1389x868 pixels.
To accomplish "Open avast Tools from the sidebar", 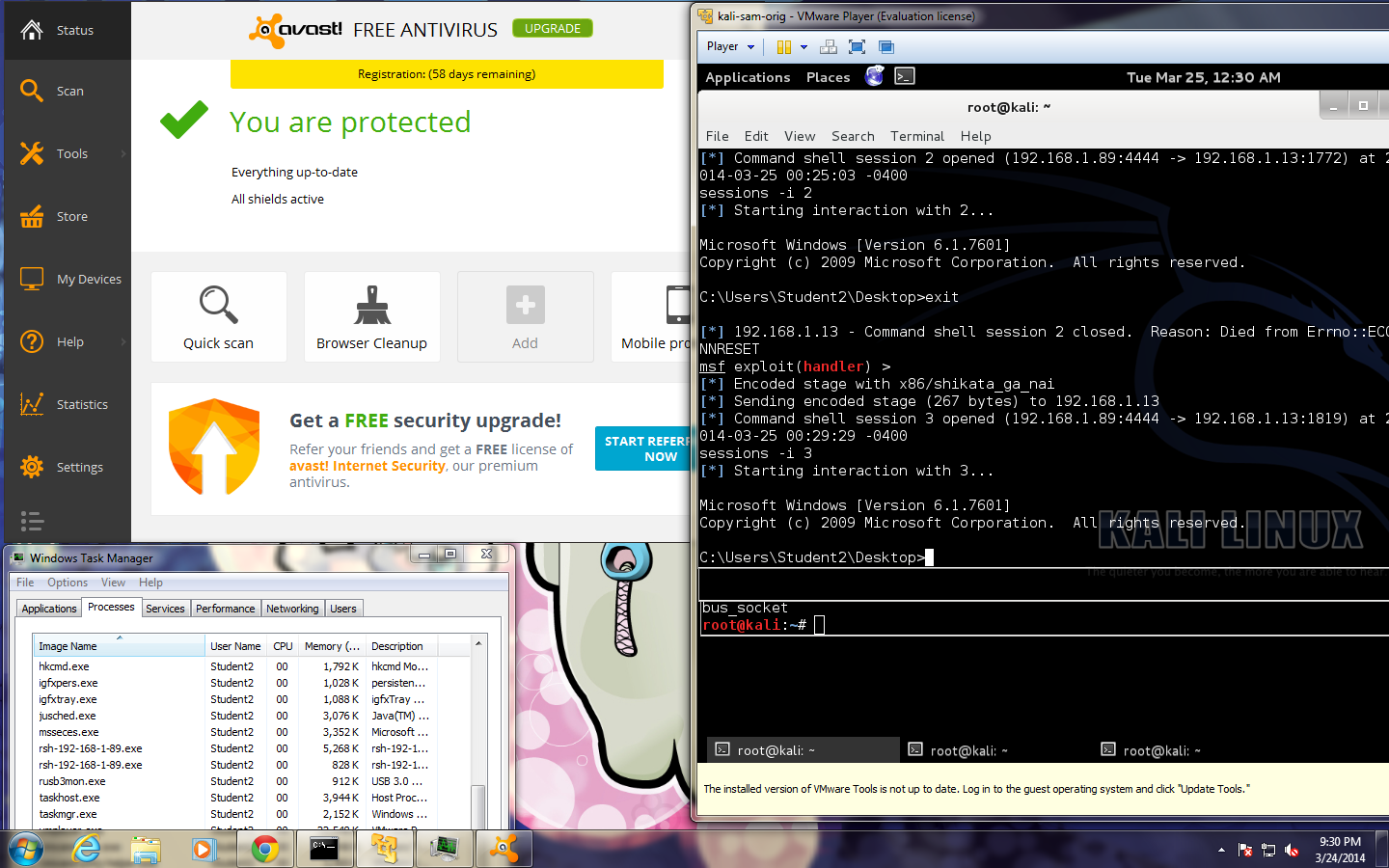I will pos(68,153).
